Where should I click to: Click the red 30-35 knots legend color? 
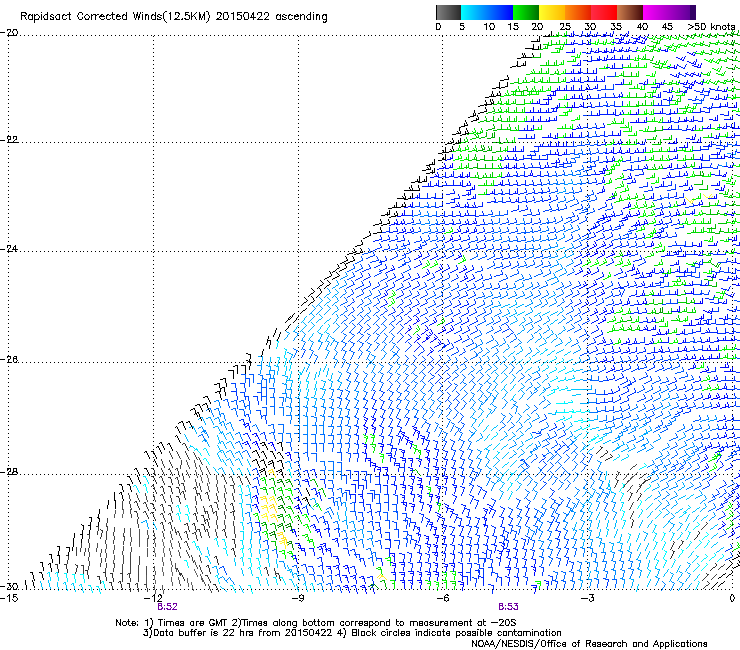(x=604, y=12)
